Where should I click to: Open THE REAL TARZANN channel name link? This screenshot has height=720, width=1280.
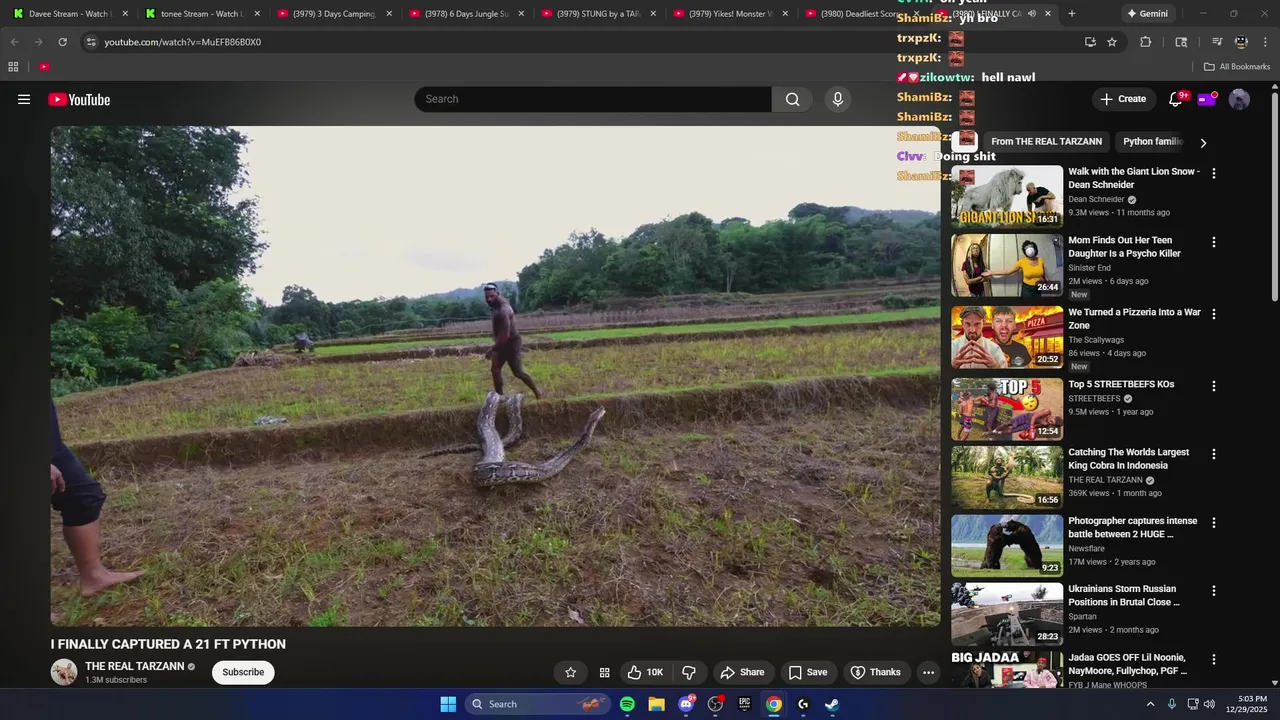tap(135, 666)
